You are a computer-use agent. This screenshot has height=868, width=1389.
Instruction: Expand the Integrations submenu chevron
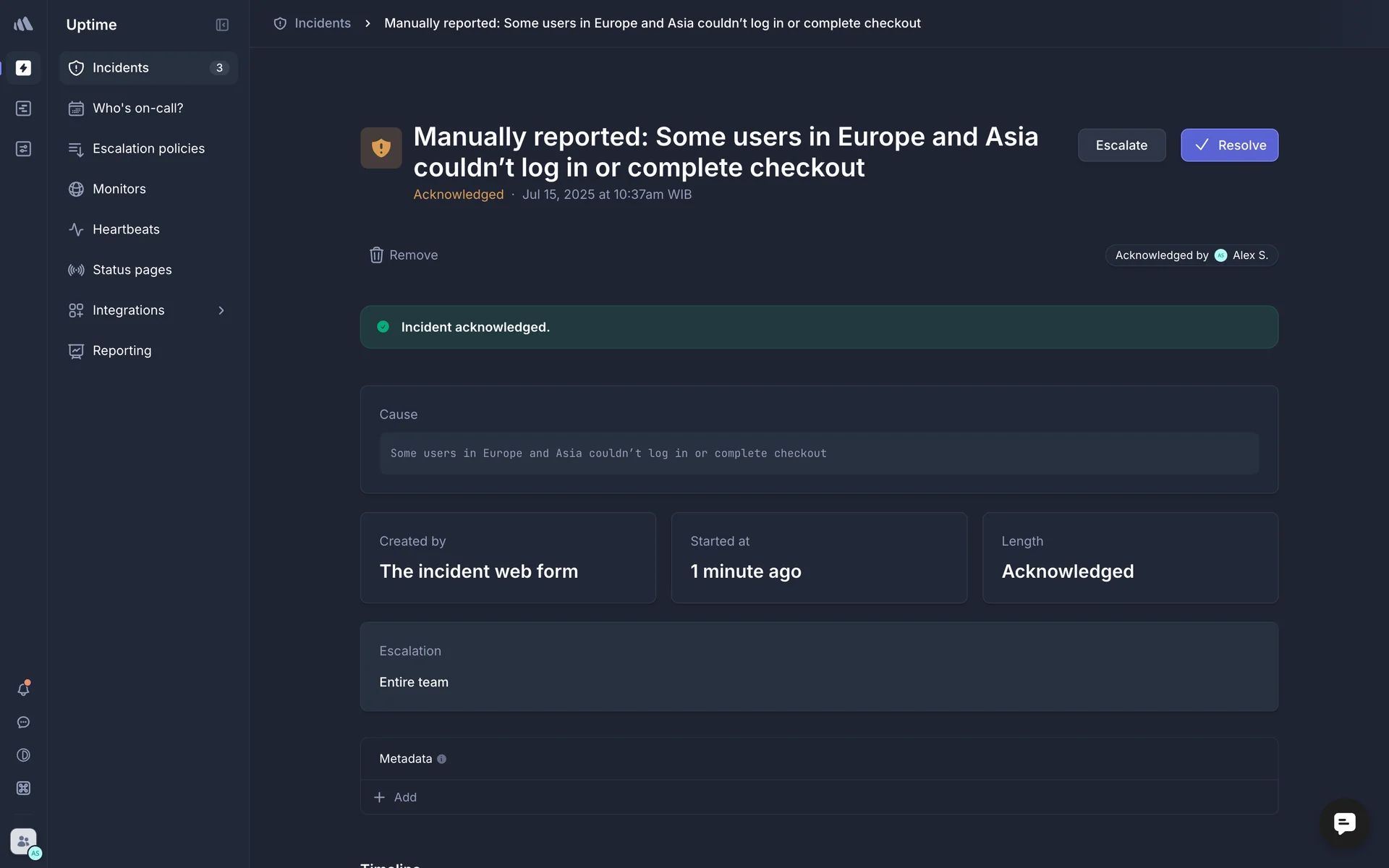coord(221,310)
